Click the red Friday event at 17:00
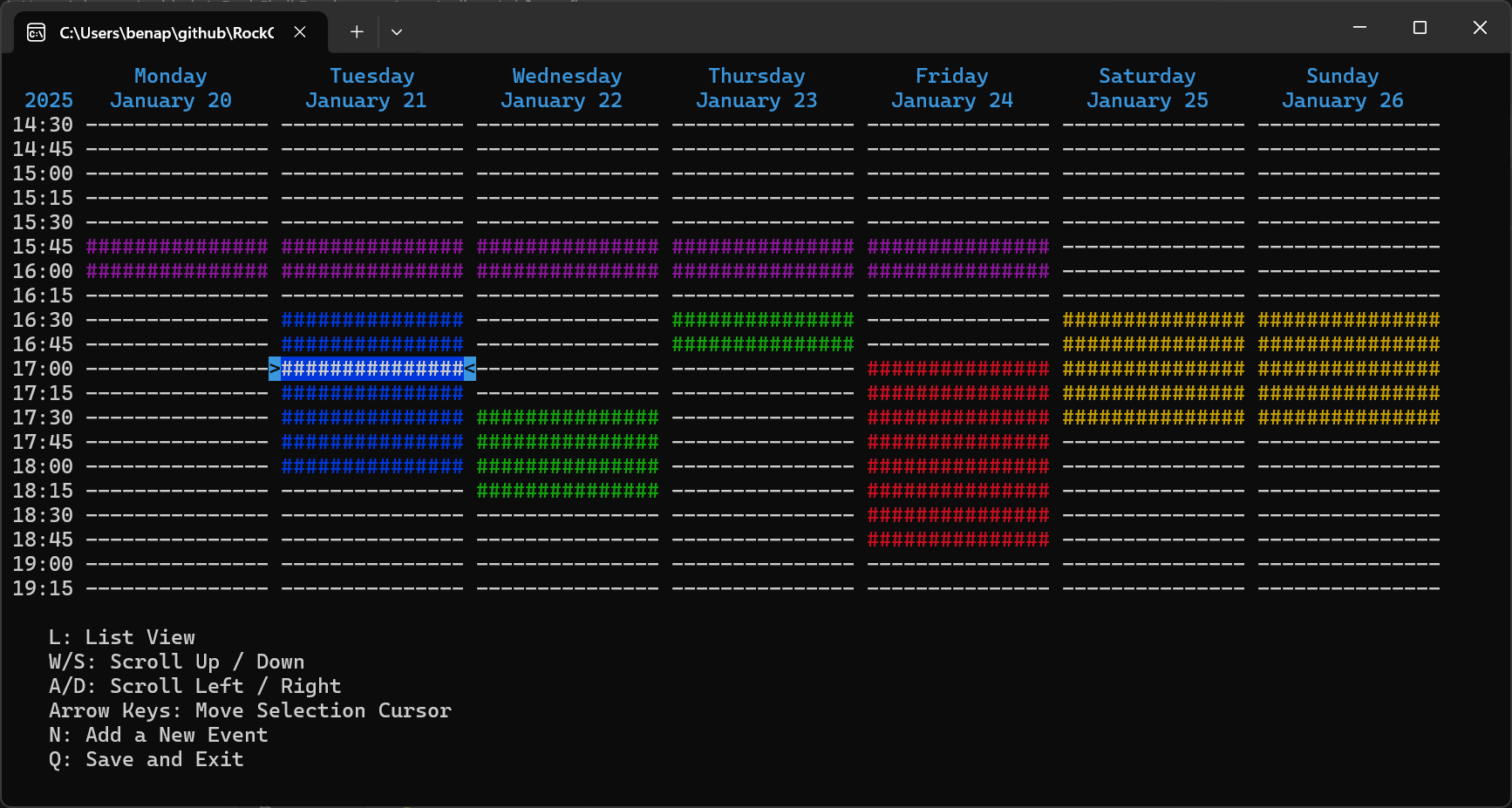Image resolution: width=1512 pixels, height=808 pixels. [958, 369]
